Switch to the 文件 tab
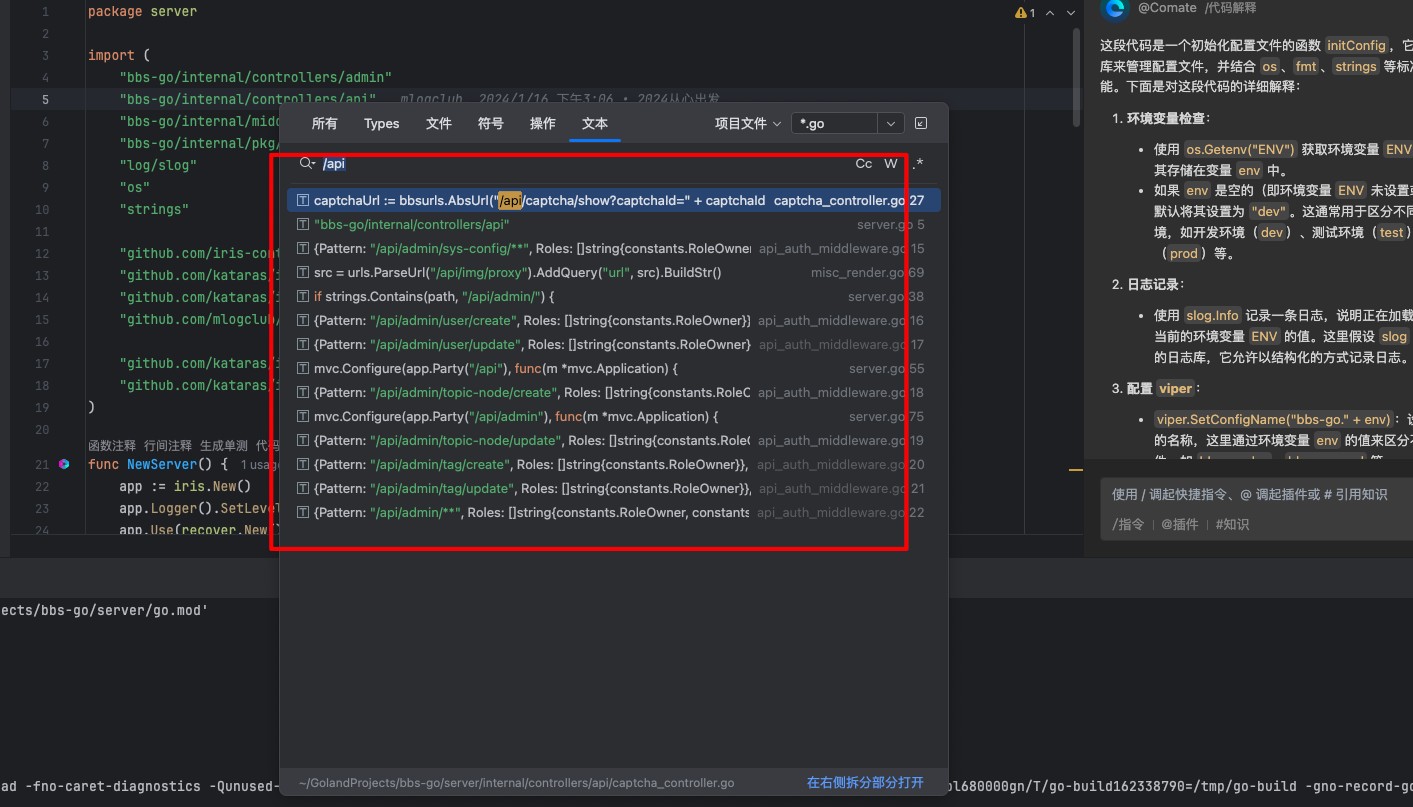 point(439,123)
